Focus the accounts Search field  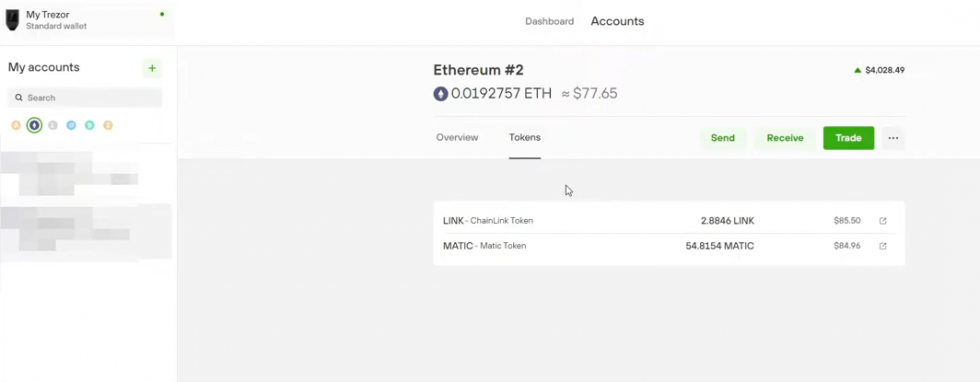(85, 98)
